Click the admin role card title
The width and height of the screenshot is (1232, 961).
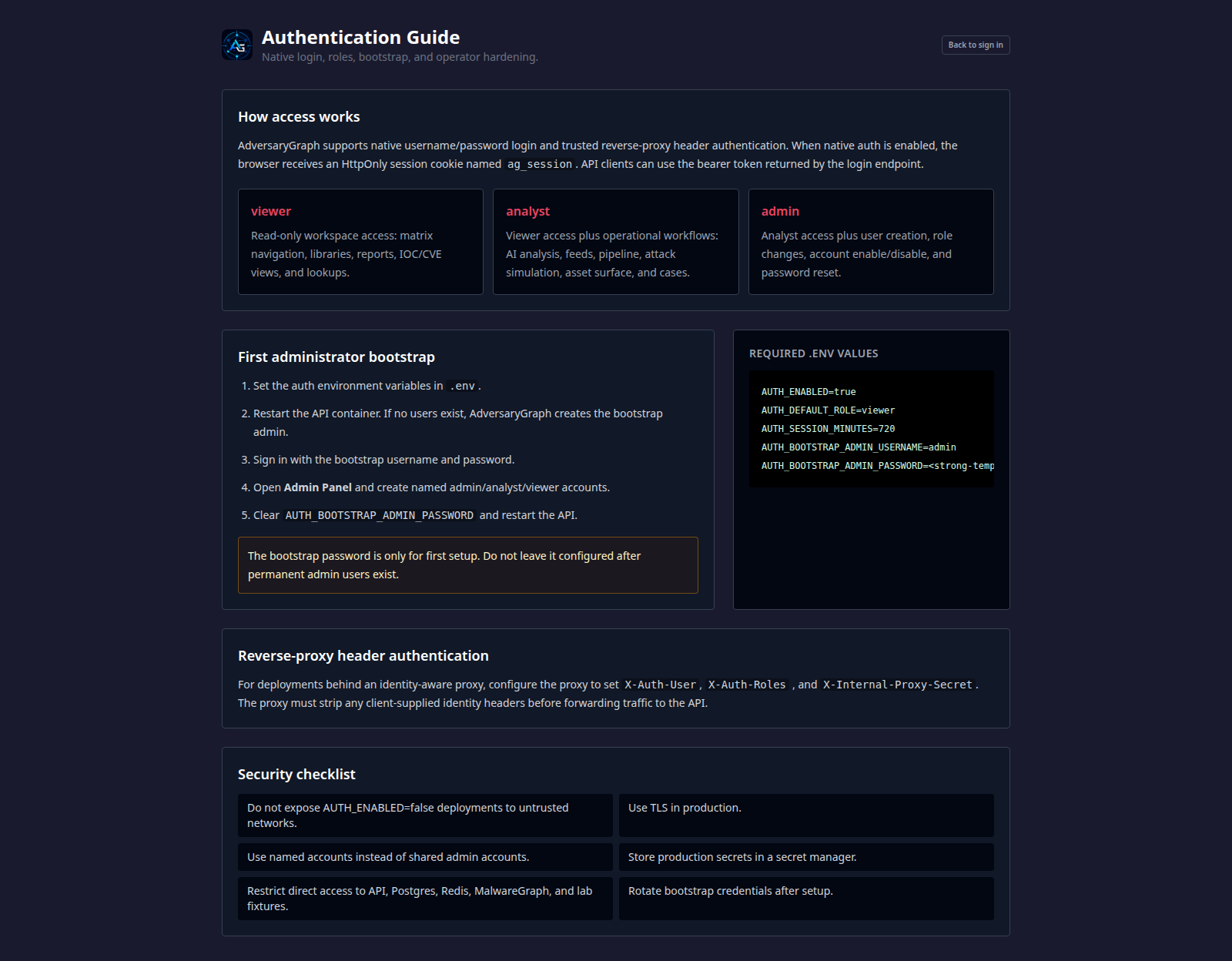(780, 211)
